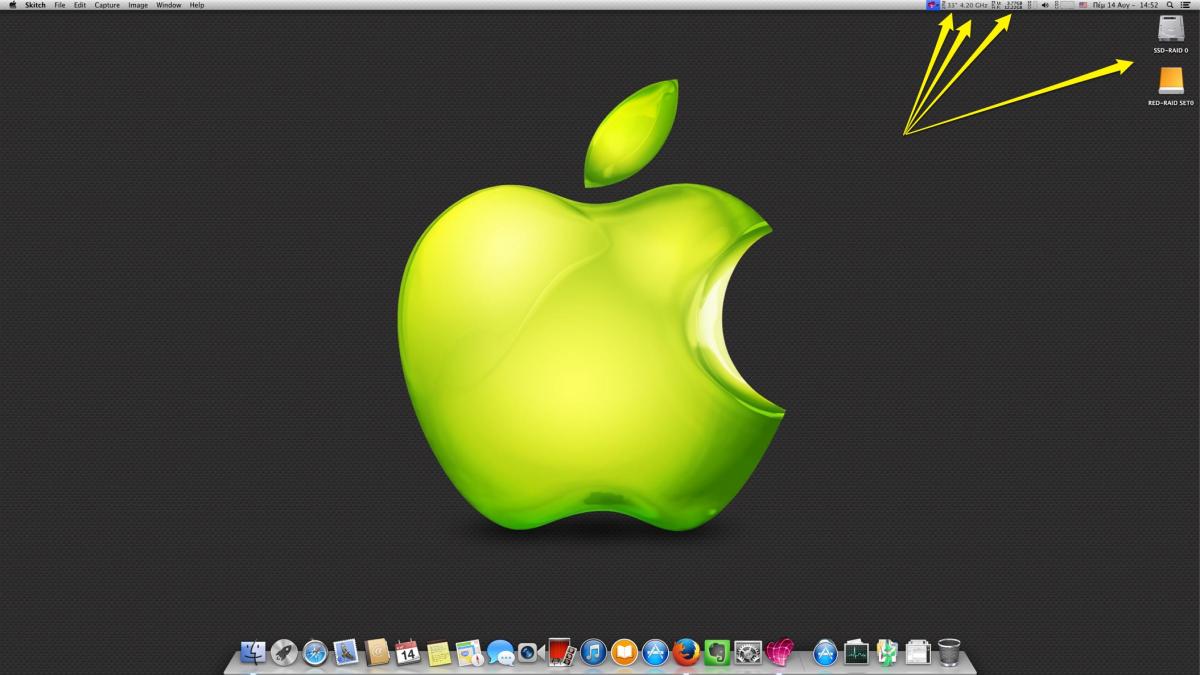
Task: Open the Window menu
Action: click(x=169, y=5)
